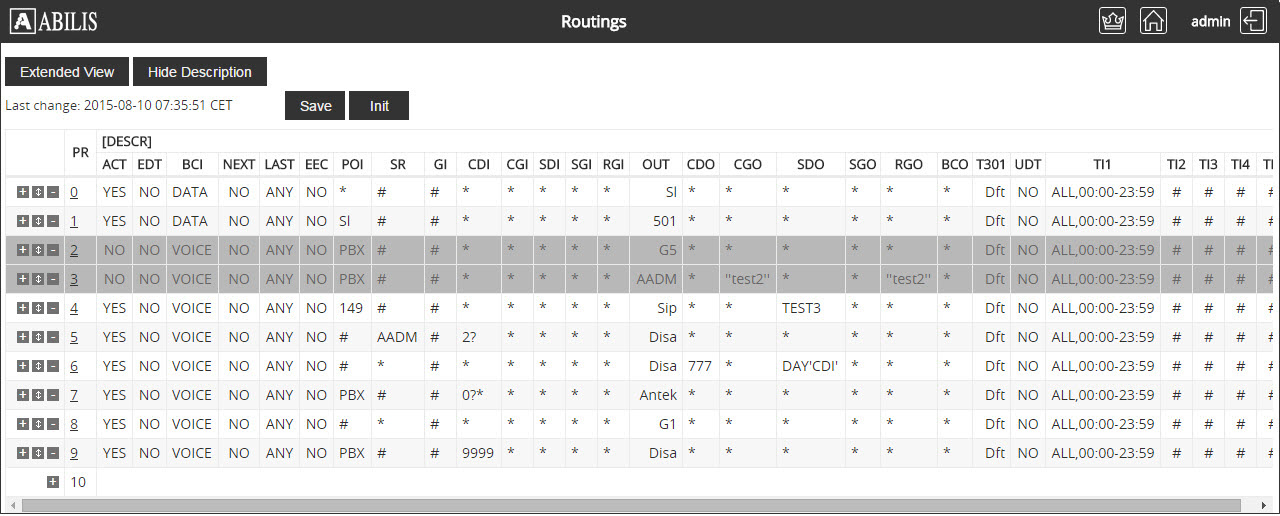Viewport: 1280px width, 516px height.
Task: Open routing entry number 8 link
Action: click(74, 424)
